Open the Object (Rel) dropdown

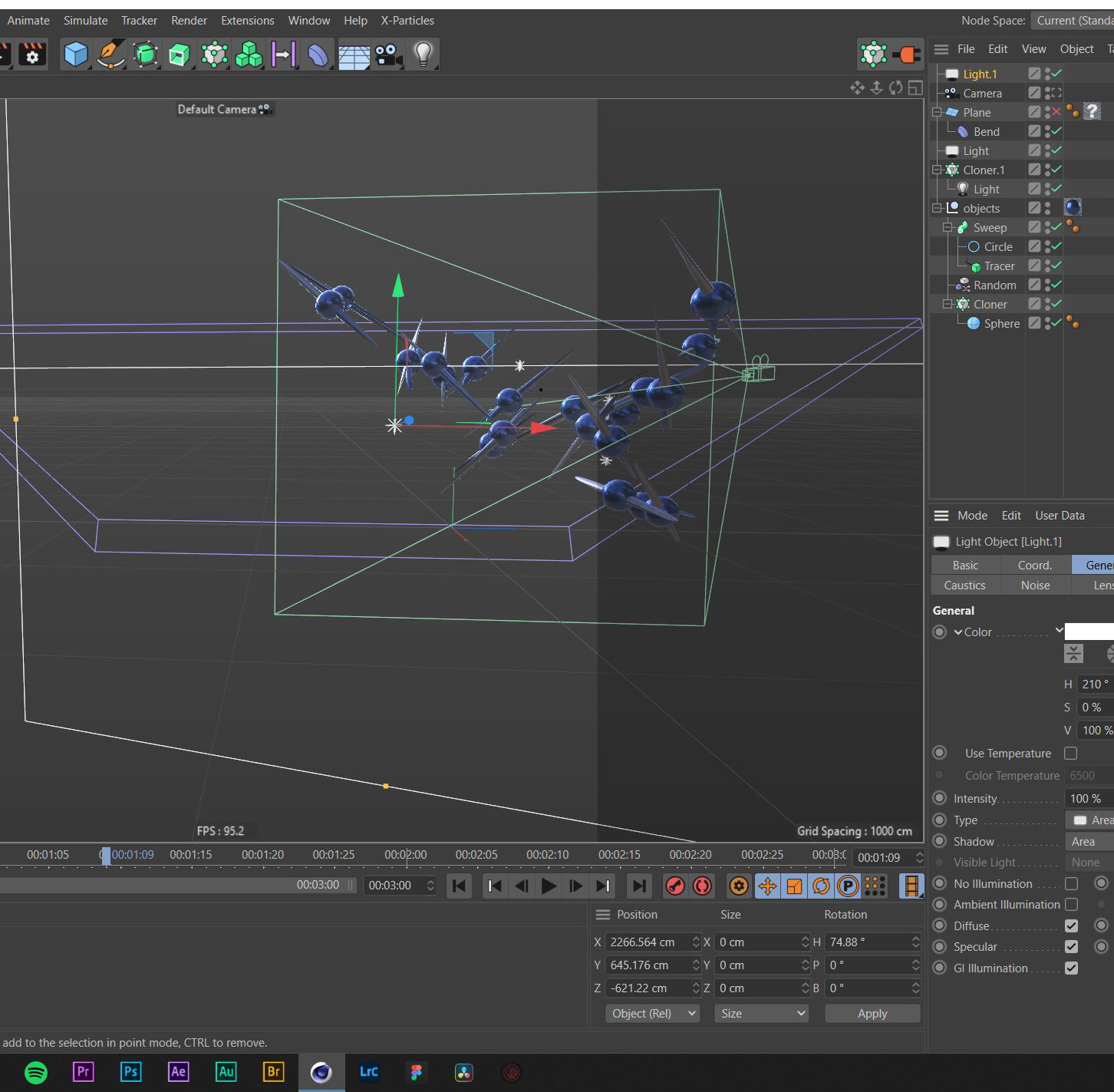(x=652, y=1014)
